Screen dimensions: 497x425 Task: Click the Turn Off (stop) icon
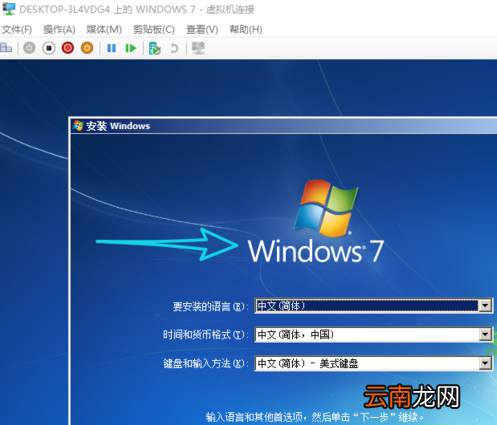pos(49,48)
